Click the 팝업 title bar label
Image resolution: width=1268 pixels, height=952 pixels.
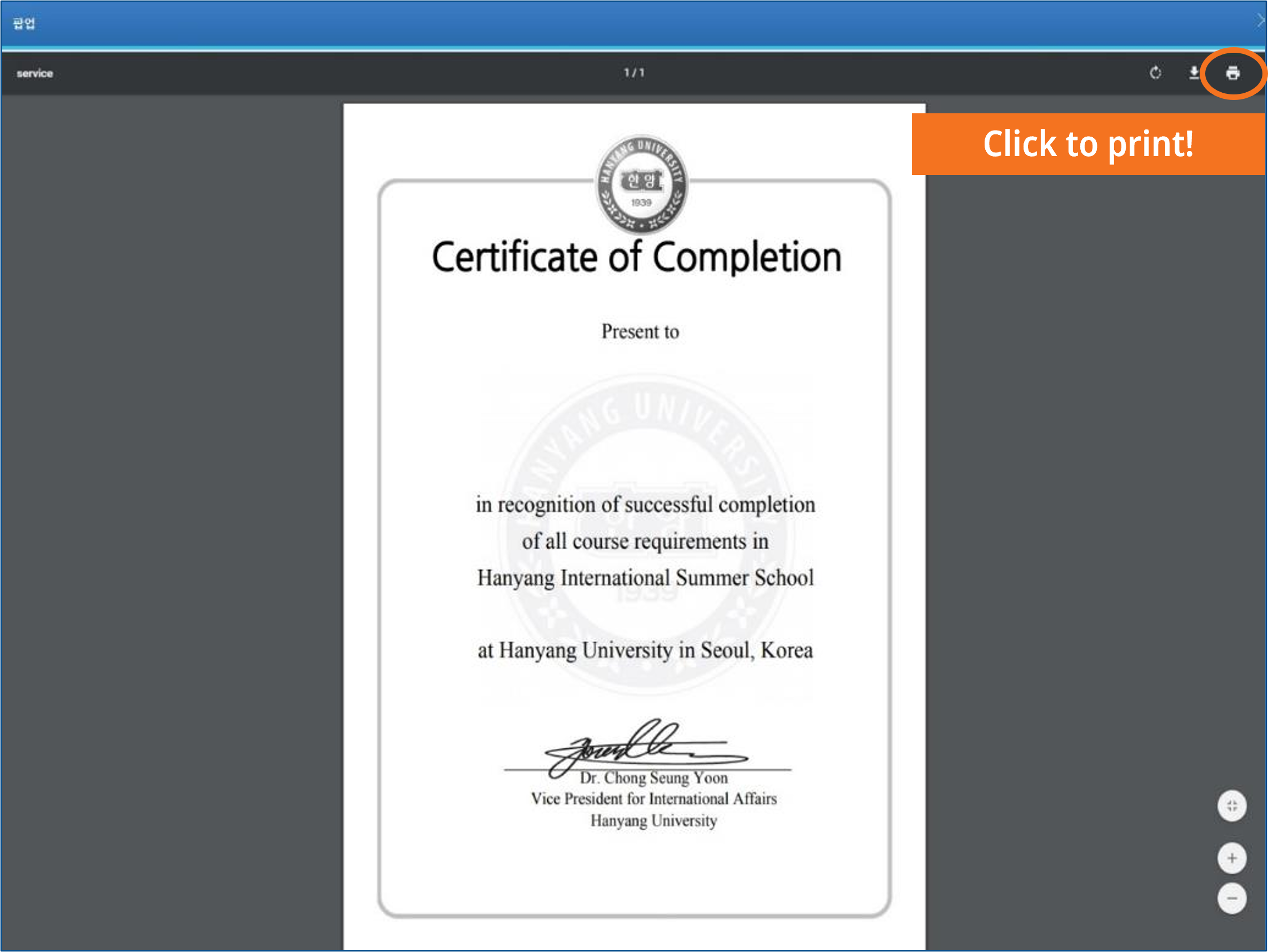click(24, 23)
